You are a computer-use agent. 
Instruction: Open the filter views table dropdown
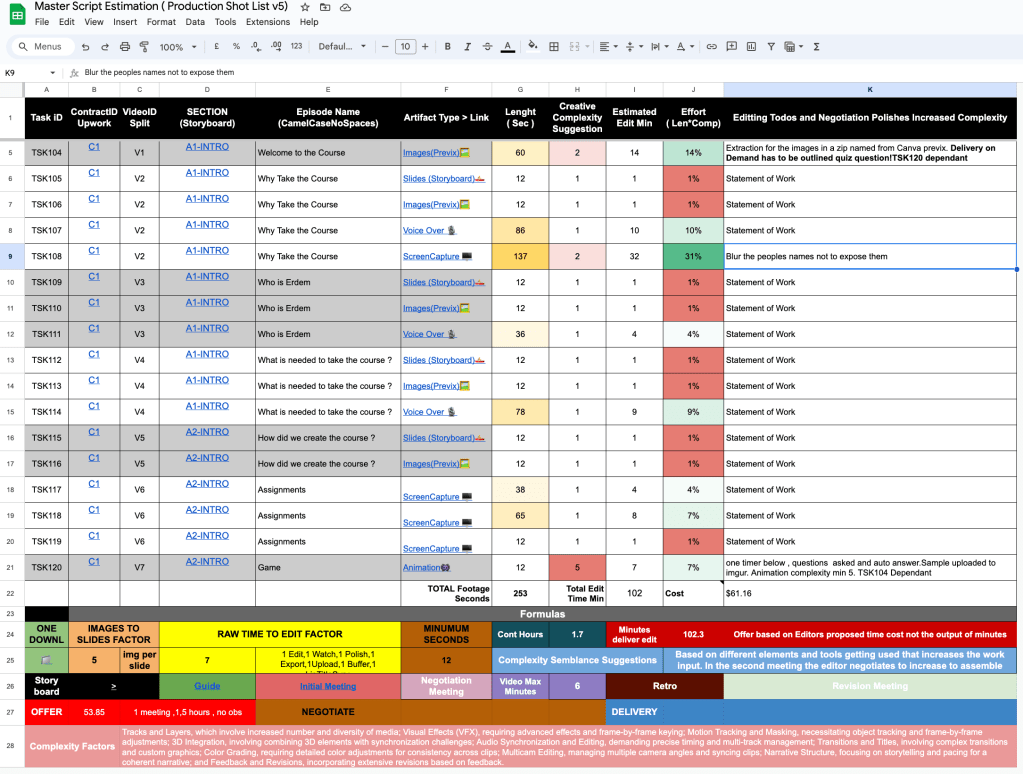tap(793, 46)
